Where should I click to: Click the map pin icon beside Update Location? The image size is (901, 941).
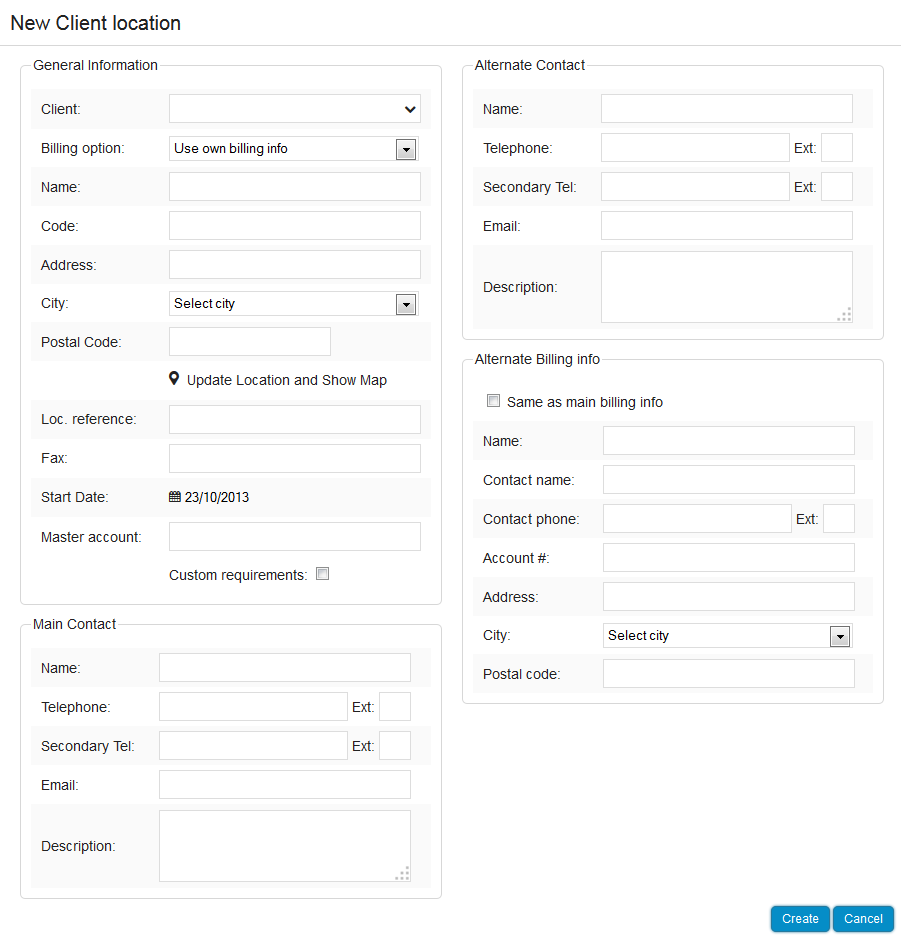(174, 379)
